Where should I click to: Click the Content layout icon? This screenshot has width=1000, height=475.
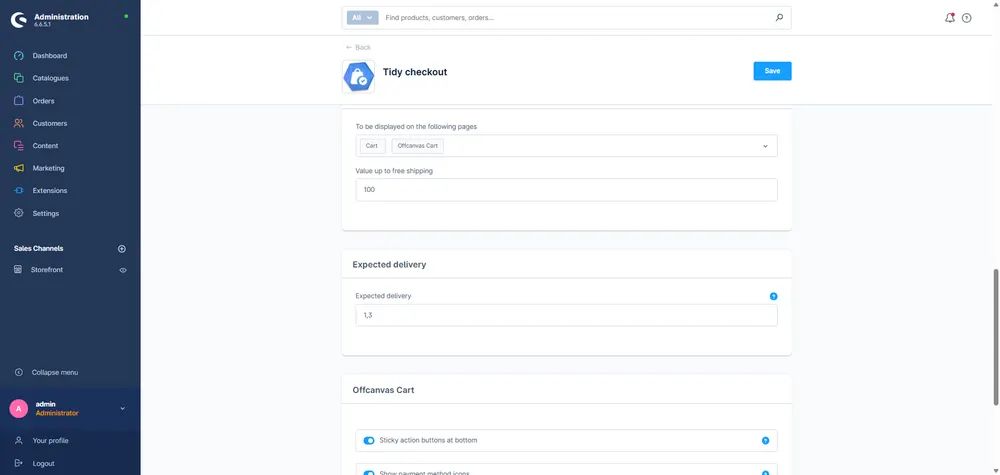18,145
